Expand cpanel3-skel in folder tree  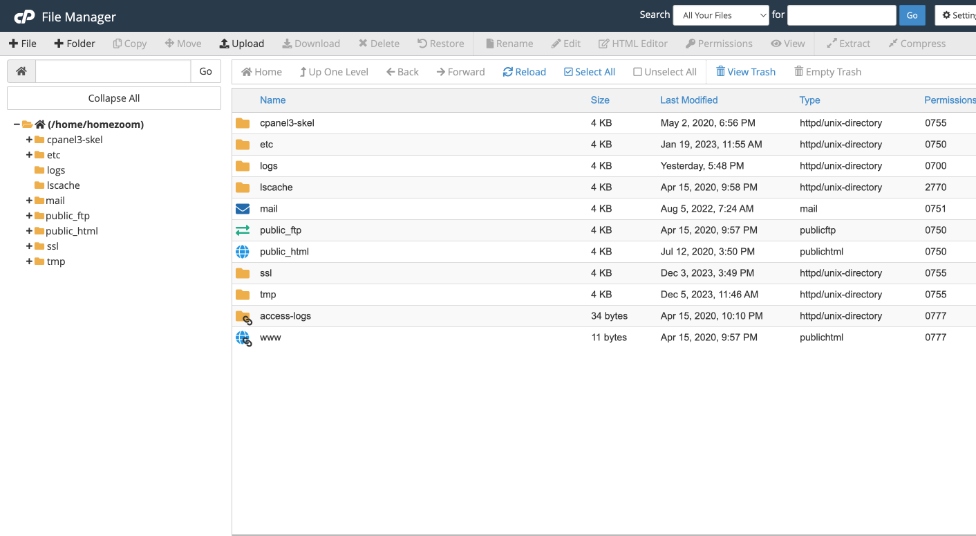[29, 139]
